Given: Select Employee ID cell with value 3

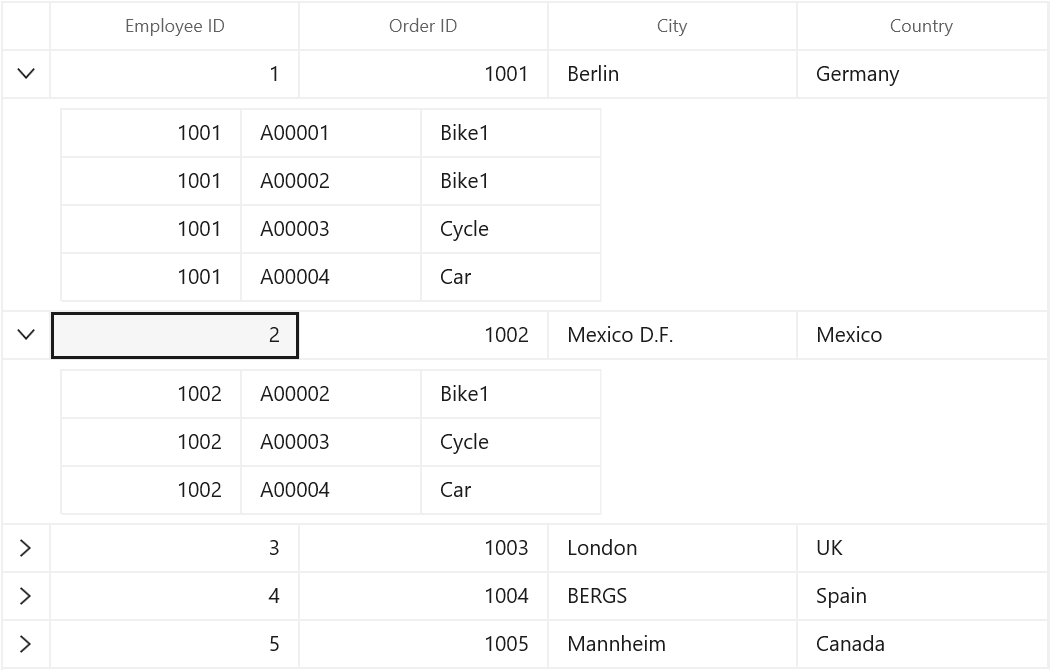Looking at the screenshot, I should click(175, 548).
